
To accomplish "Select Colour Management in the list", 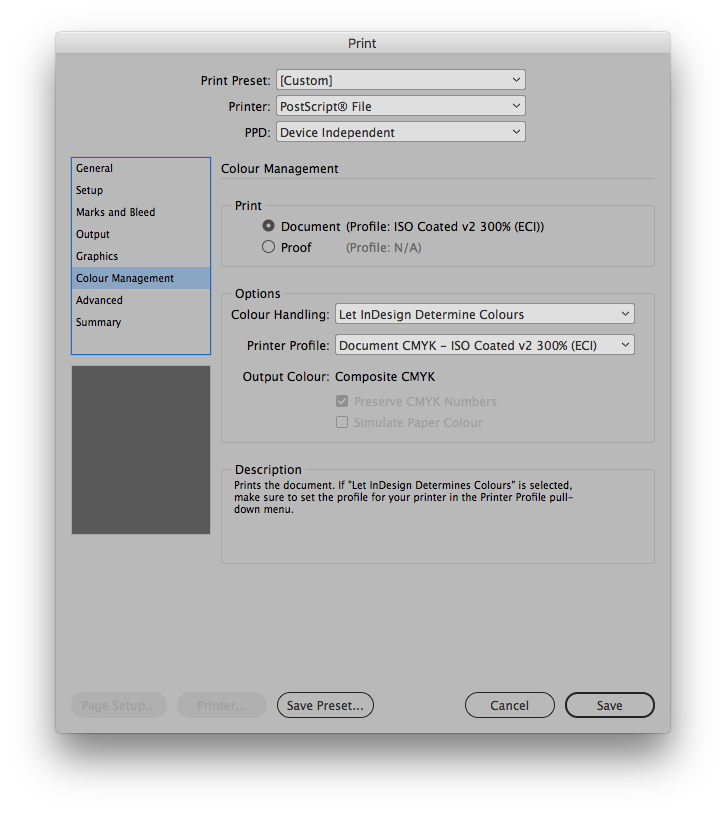I will click(x=141, y=278).
